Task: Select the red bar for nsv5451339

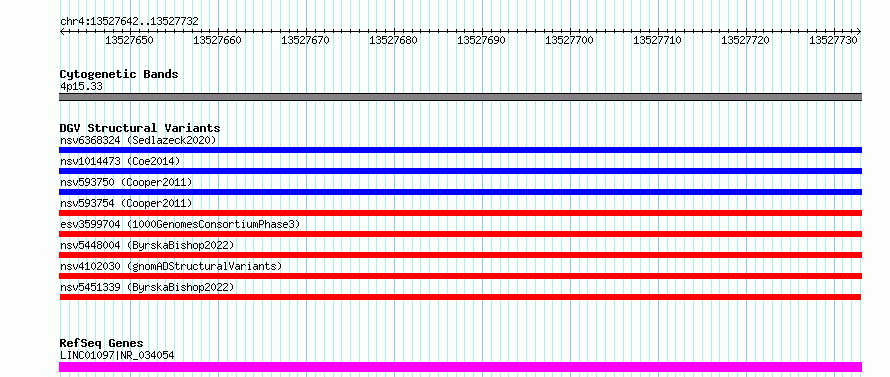Action: point(460,297)
